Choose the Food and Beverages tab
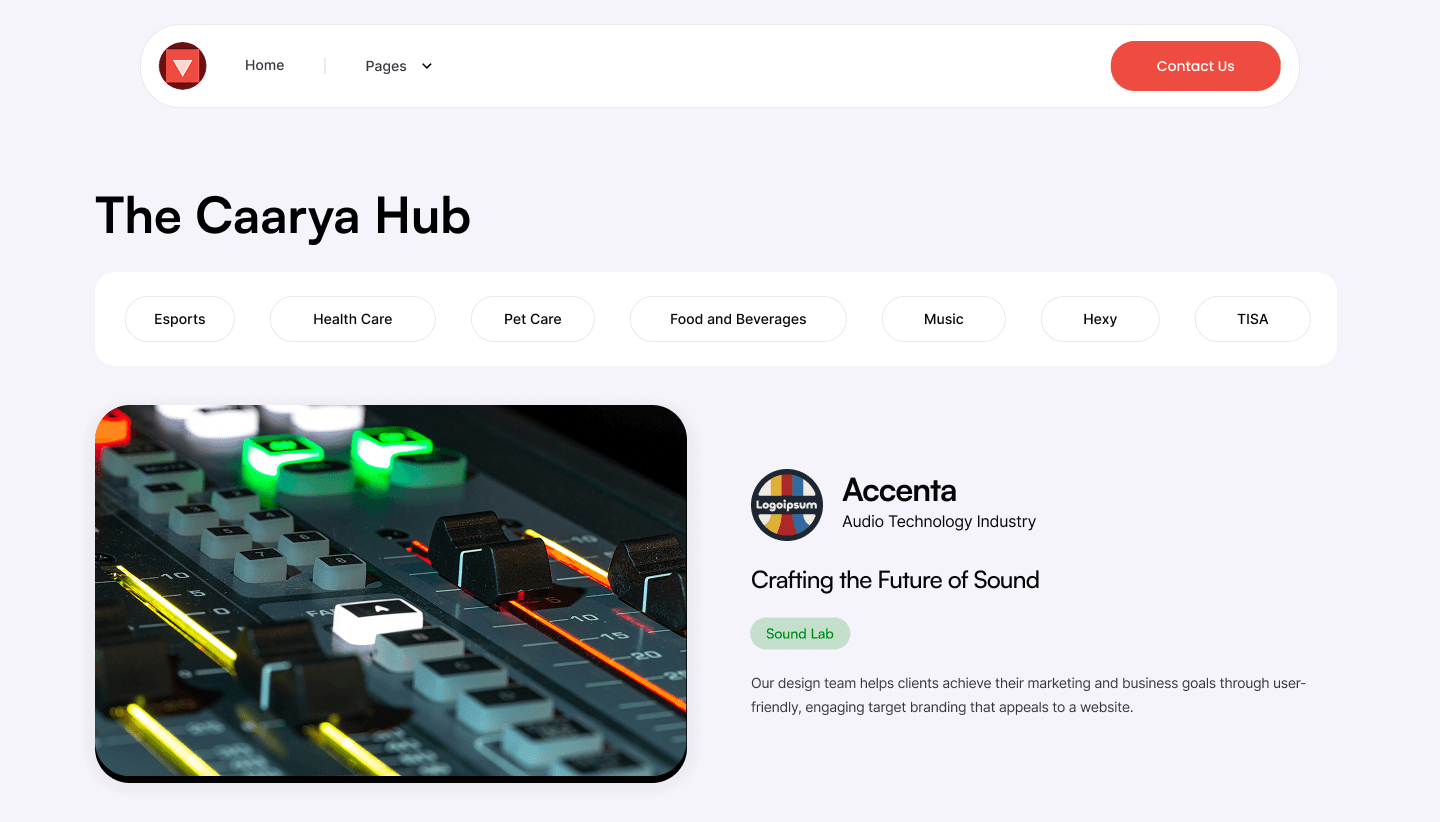1440x822 pixels. 738,319
